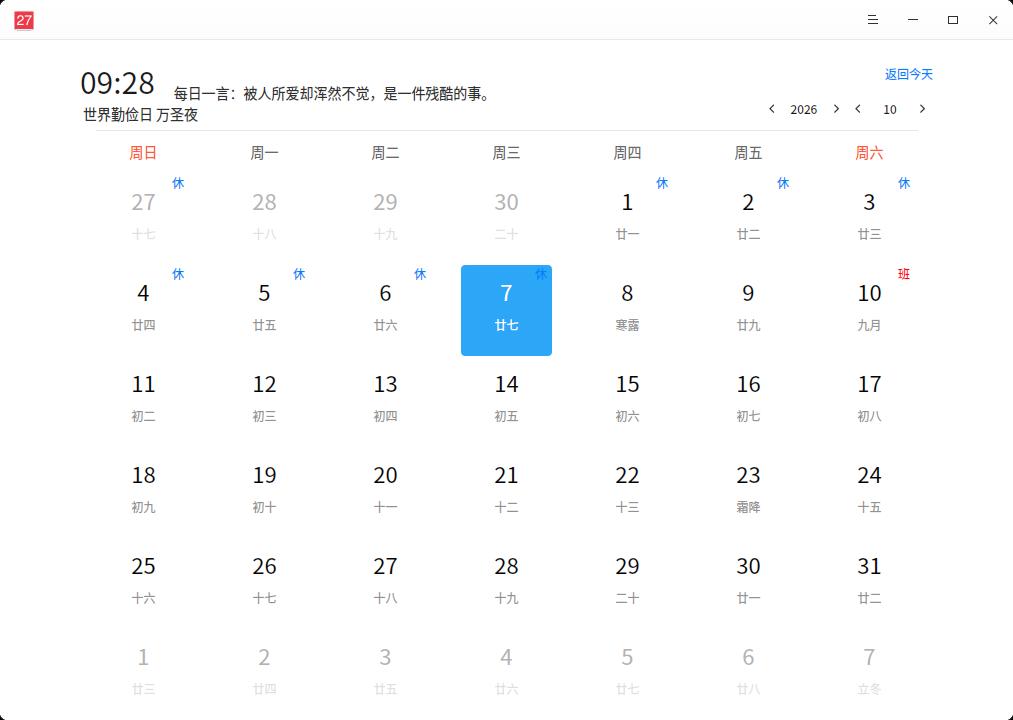Select October 31 with lunar 廿二
The image size is (1013, 720).
869,584
